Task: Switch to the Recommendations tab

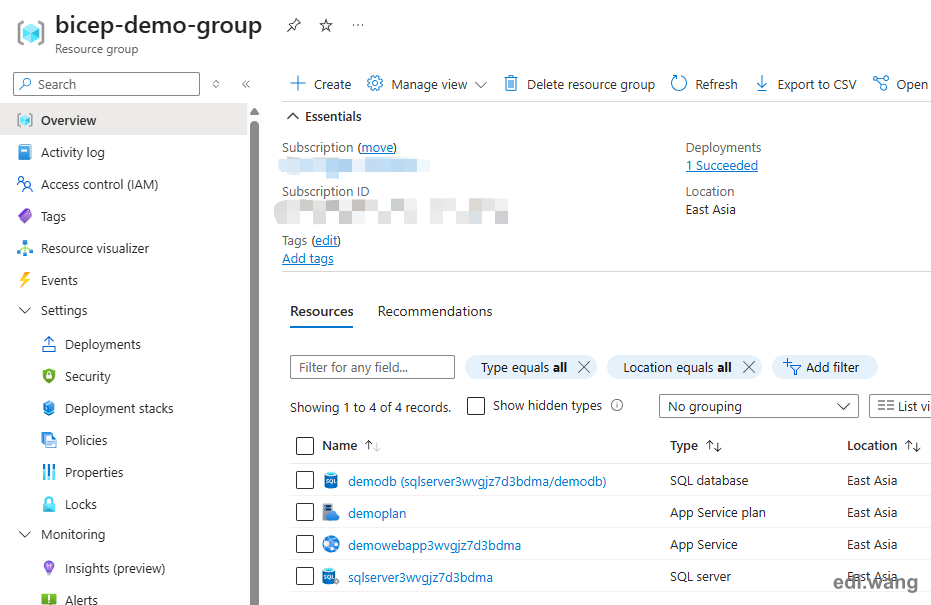Action: [x=435, y=312]
